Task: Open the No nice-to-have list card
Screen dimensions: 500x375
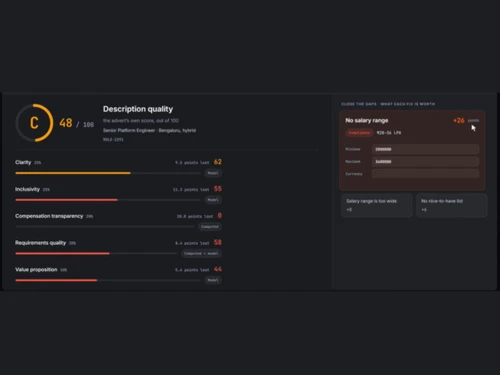Action: [x=452, y=205]
